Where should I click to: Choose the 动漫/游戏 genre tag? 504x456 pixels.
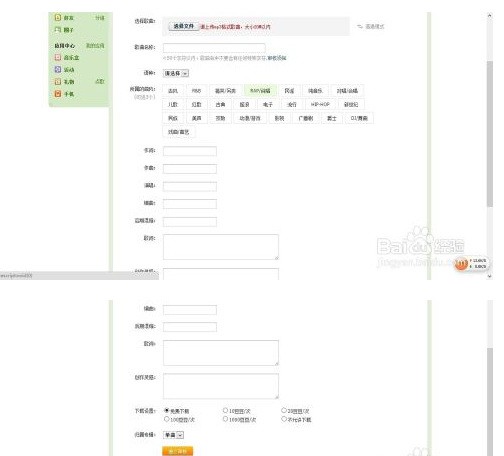(250, 118)
